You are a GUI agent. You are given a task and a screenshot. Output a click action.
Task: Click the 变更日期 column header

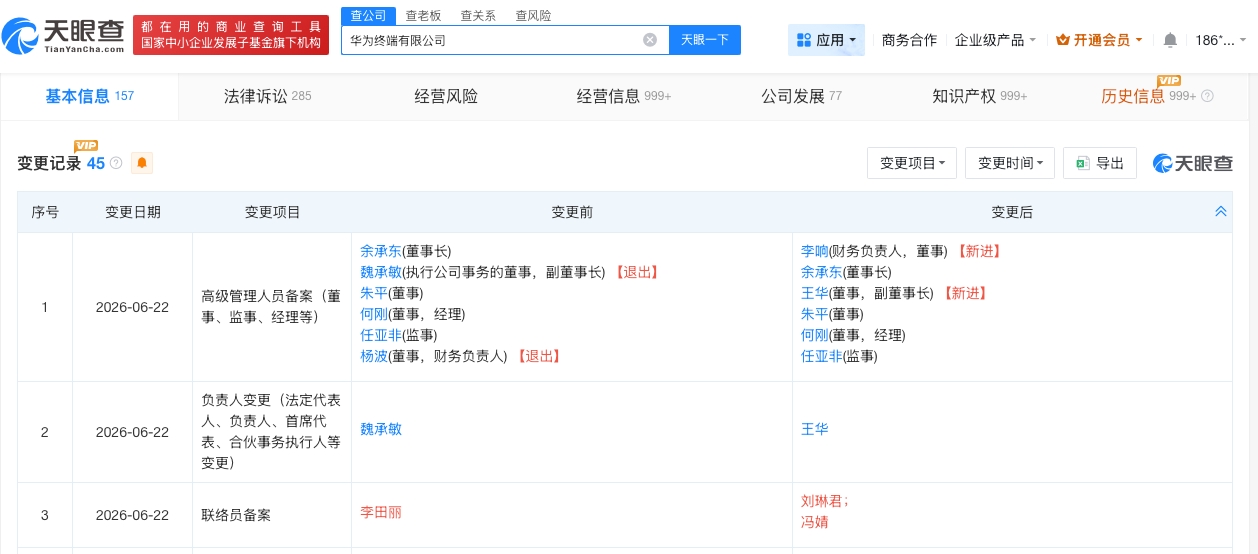coord(133,212)
